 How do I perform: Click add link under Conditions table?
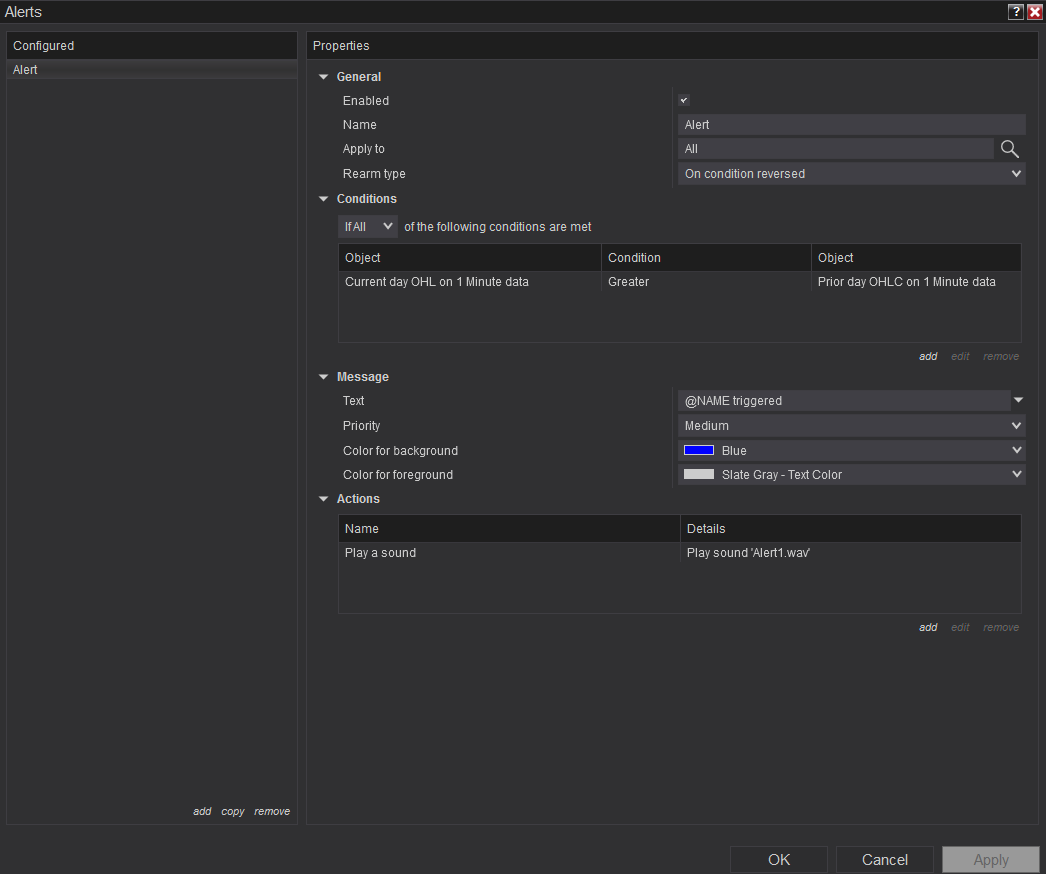(928, 356)
